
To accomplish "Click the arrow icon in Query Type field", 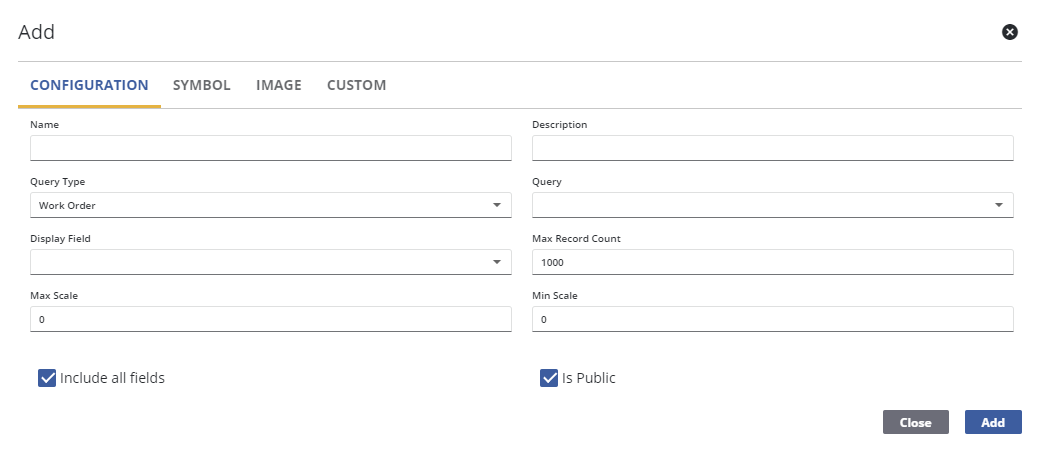I will pyautogui.click(x=497, y=205).
